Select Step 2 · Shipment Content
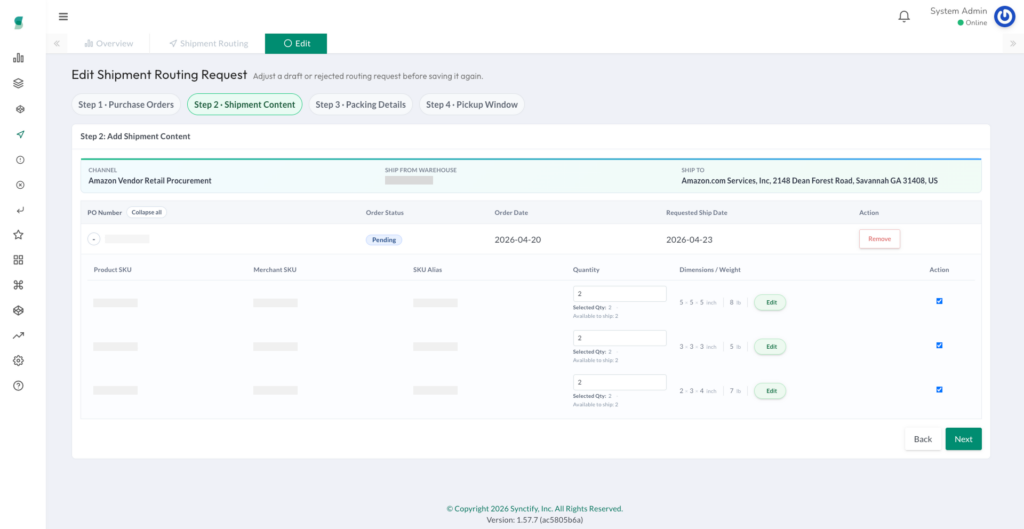This screenshot has width=1024, height=529. 245,104
